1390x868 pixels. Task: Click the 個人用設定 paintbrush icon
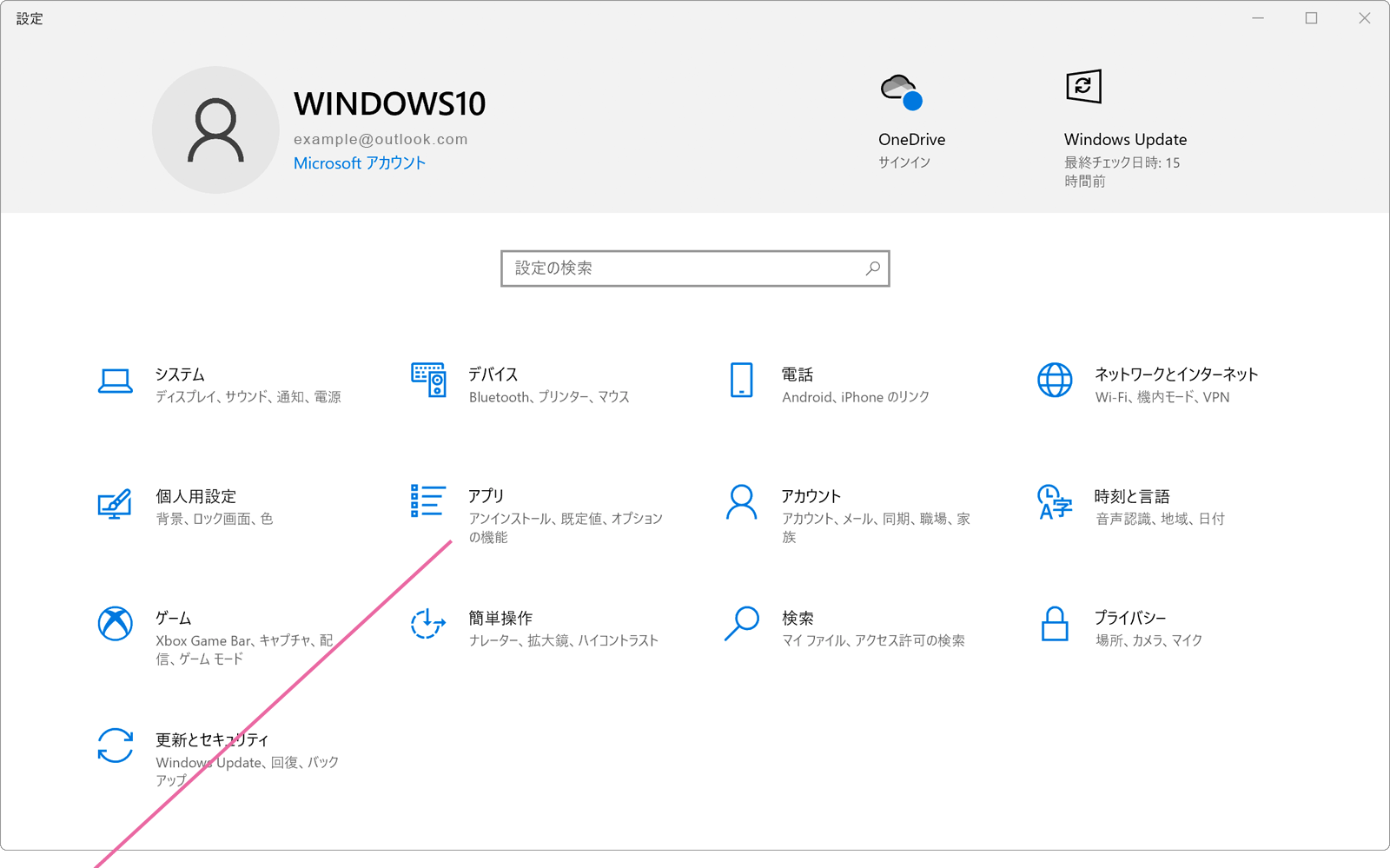[115, 503]
